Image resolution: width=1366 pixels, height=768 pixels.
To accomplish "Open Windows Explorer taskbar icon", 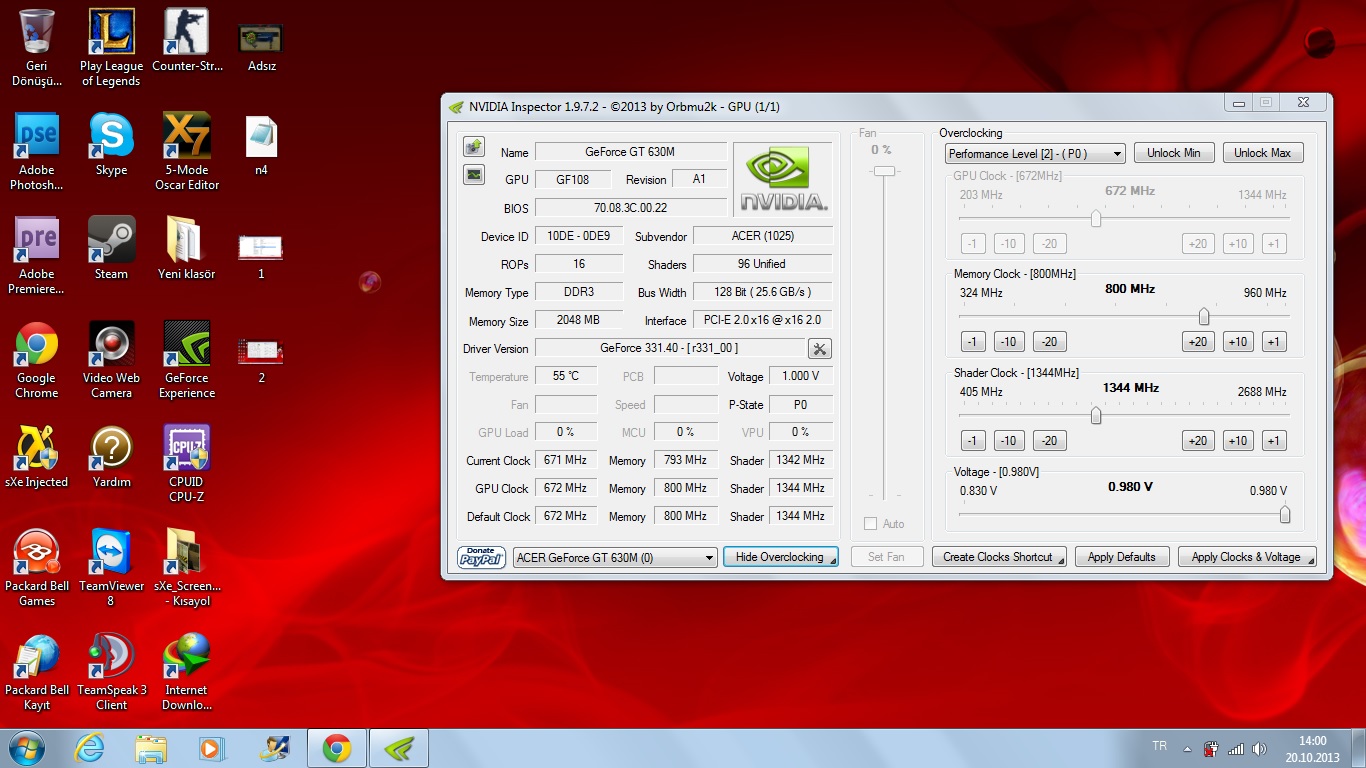I will (x=151, y=748).
